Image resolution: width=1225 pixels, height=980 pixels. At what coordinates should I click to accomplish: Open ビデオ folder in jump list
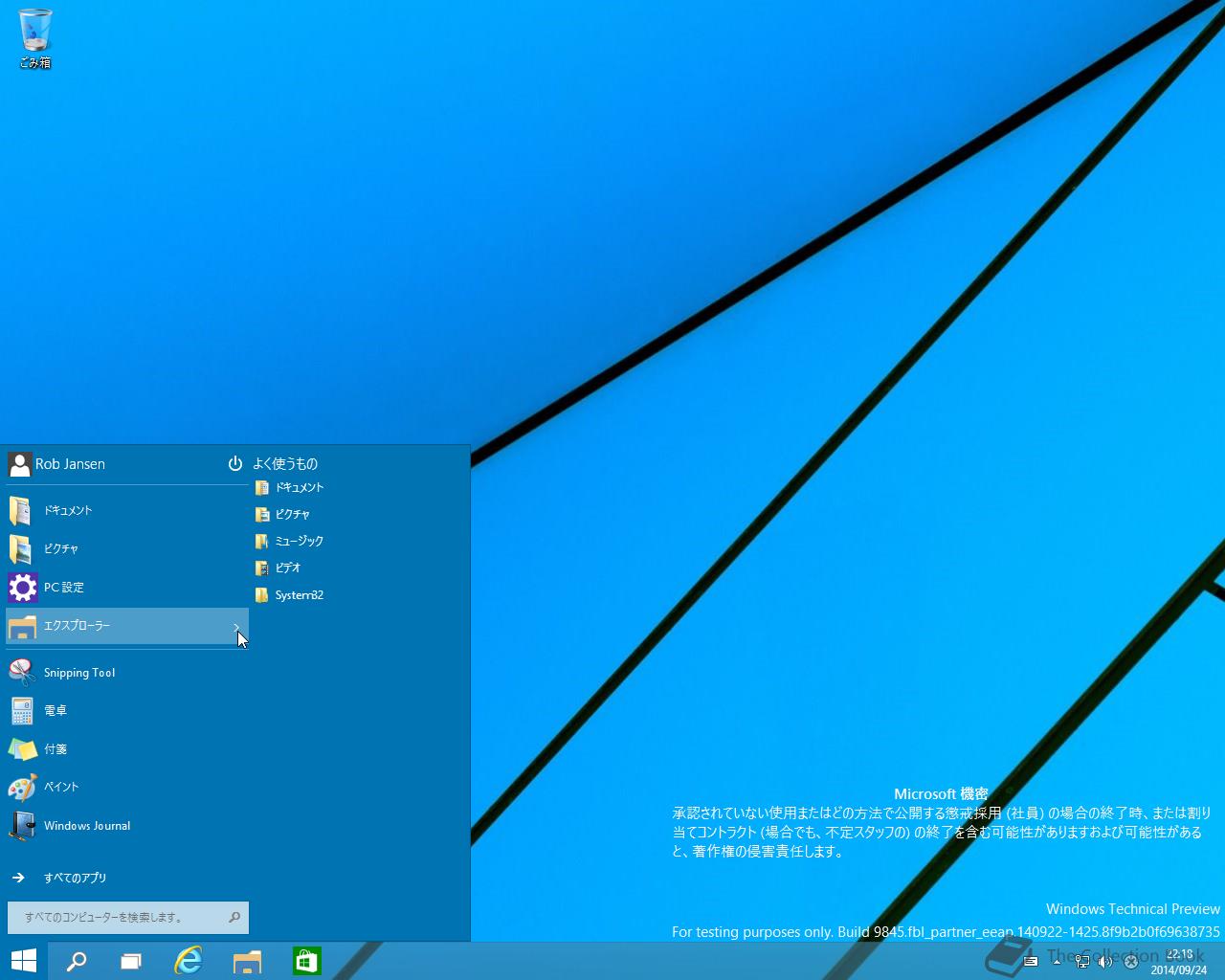click(x=278, y=568)
